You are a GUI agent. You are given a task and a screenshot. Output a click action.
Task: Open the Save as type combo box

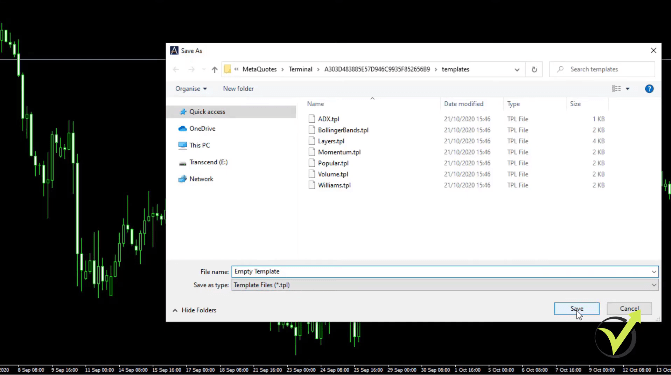click(445, 285)
